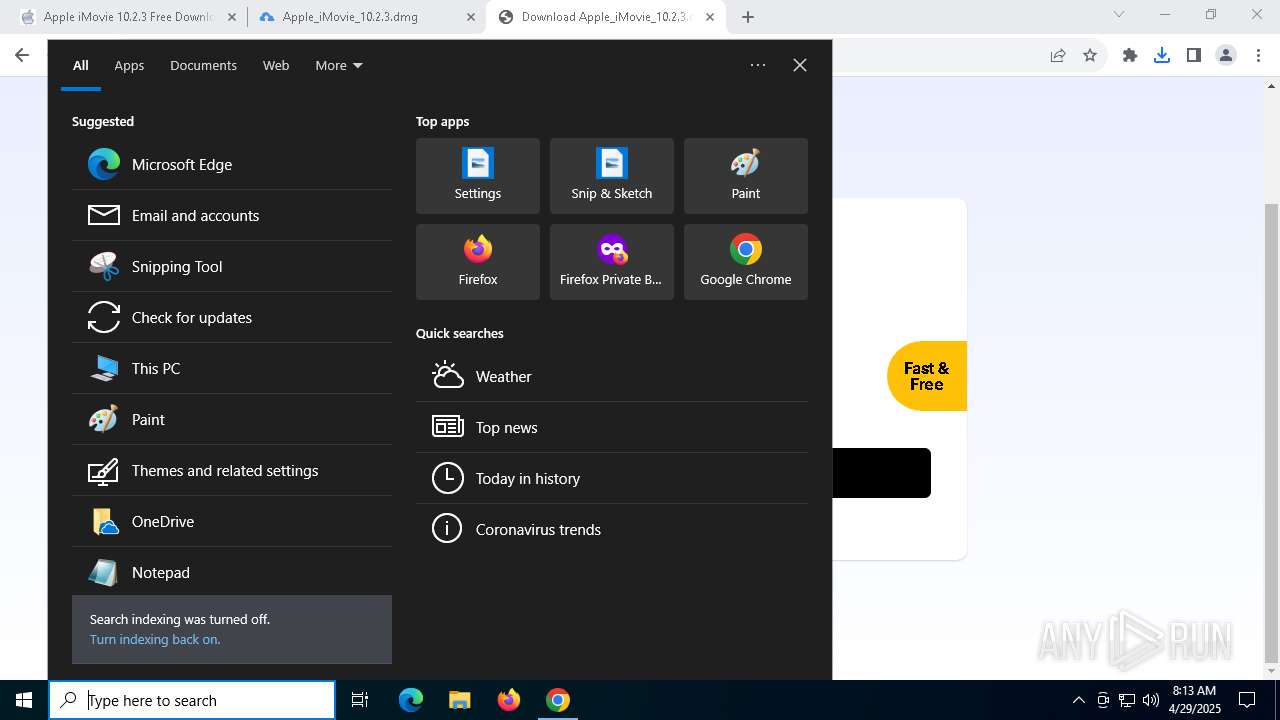Open Google Chrome tile in Top apps
Screen dimensions: 1280x720
pos(746,262)
